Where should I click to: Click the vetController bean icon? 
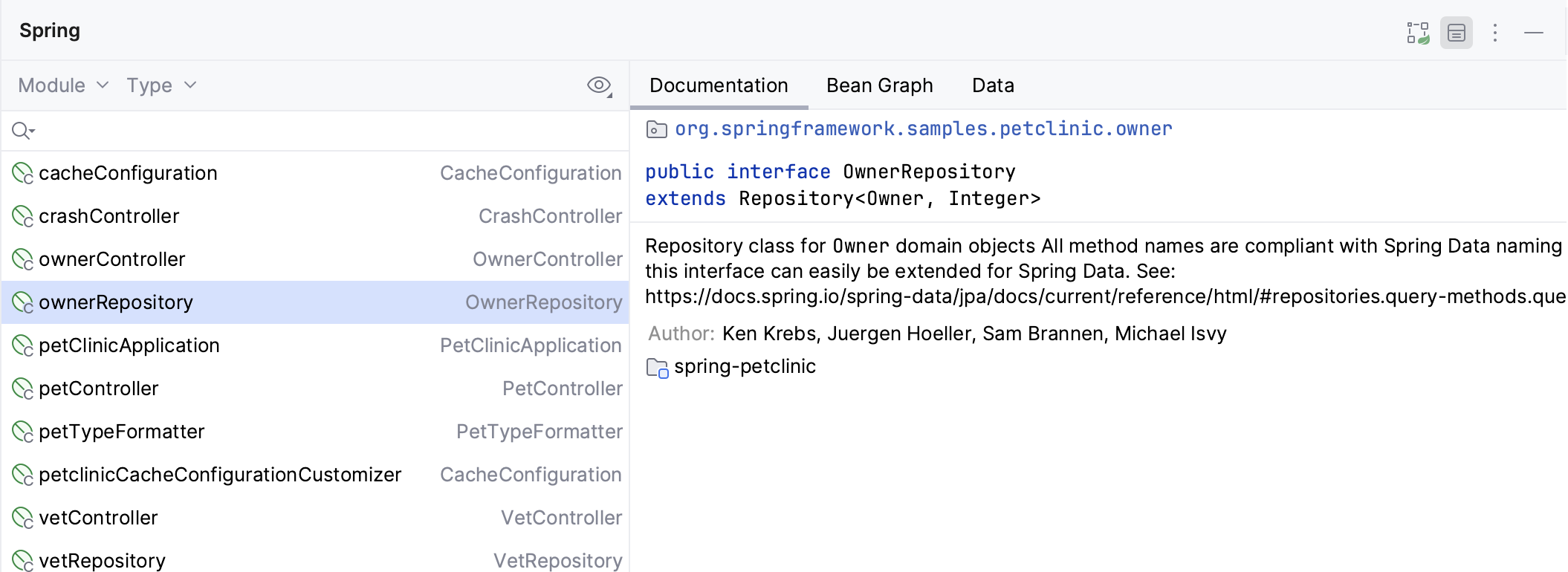tap(22, 519)
